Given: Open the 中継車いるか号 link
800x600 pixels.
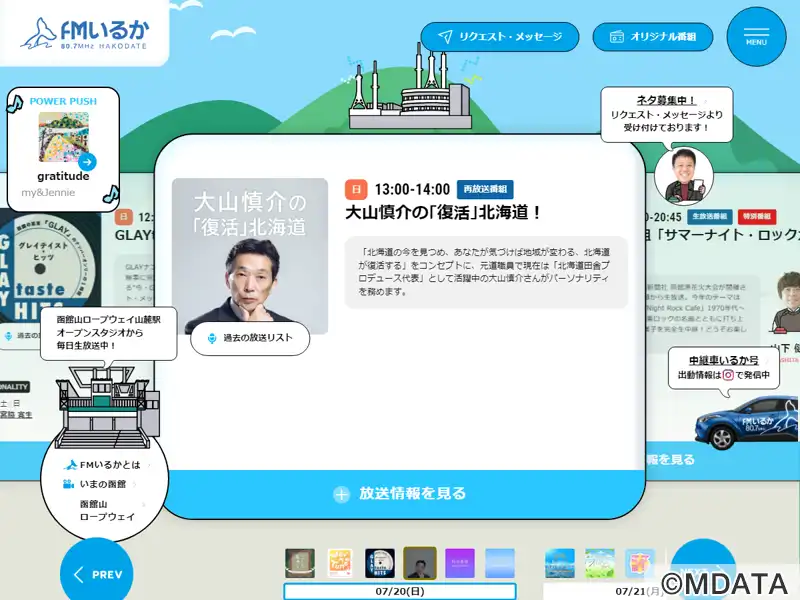Looking at the screenshot, I should click(723, 360).
